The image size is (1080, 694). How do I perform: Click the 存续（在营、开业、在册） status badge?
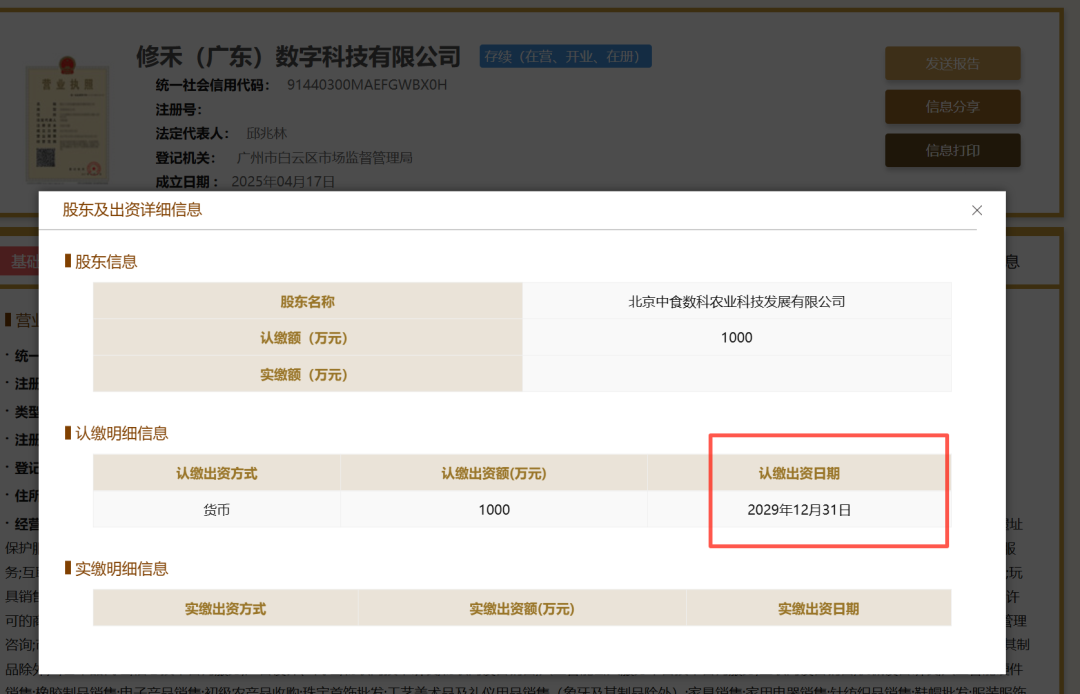[x=565, y=56]
